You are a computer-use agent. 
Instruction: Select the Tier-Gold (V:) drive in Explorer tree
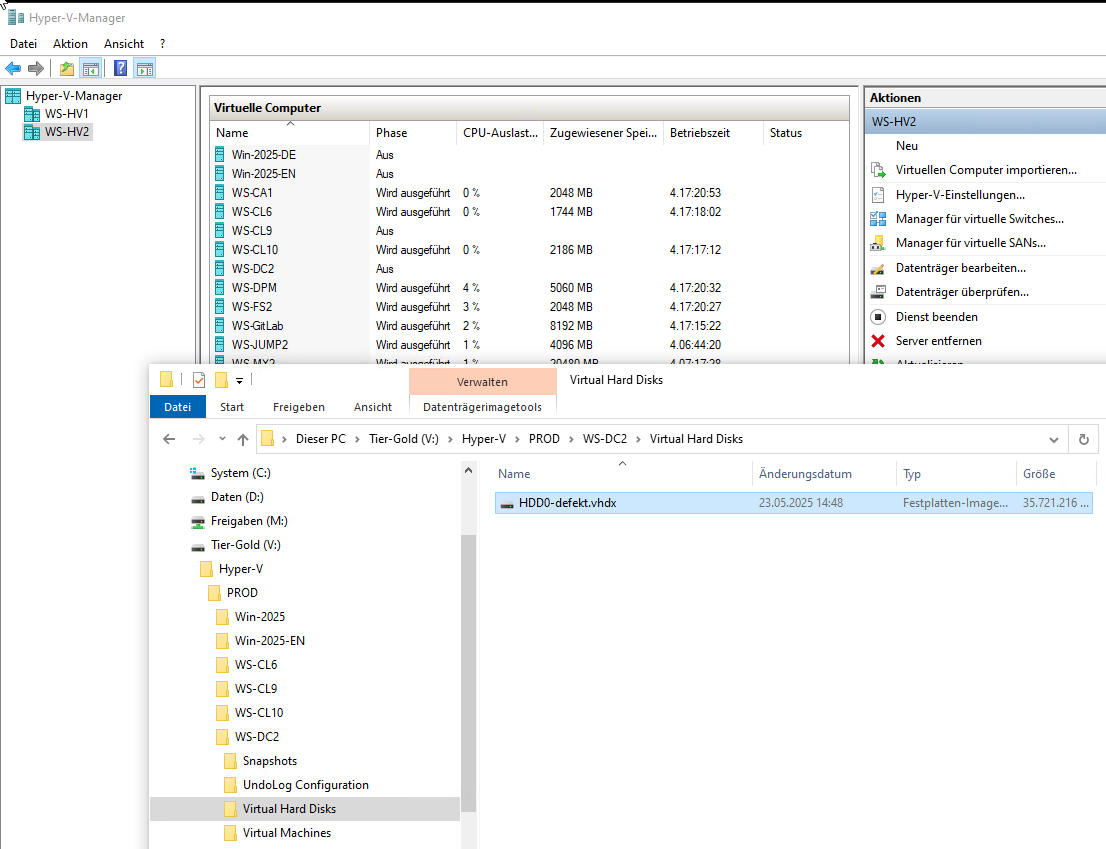(x=245, y=545)
